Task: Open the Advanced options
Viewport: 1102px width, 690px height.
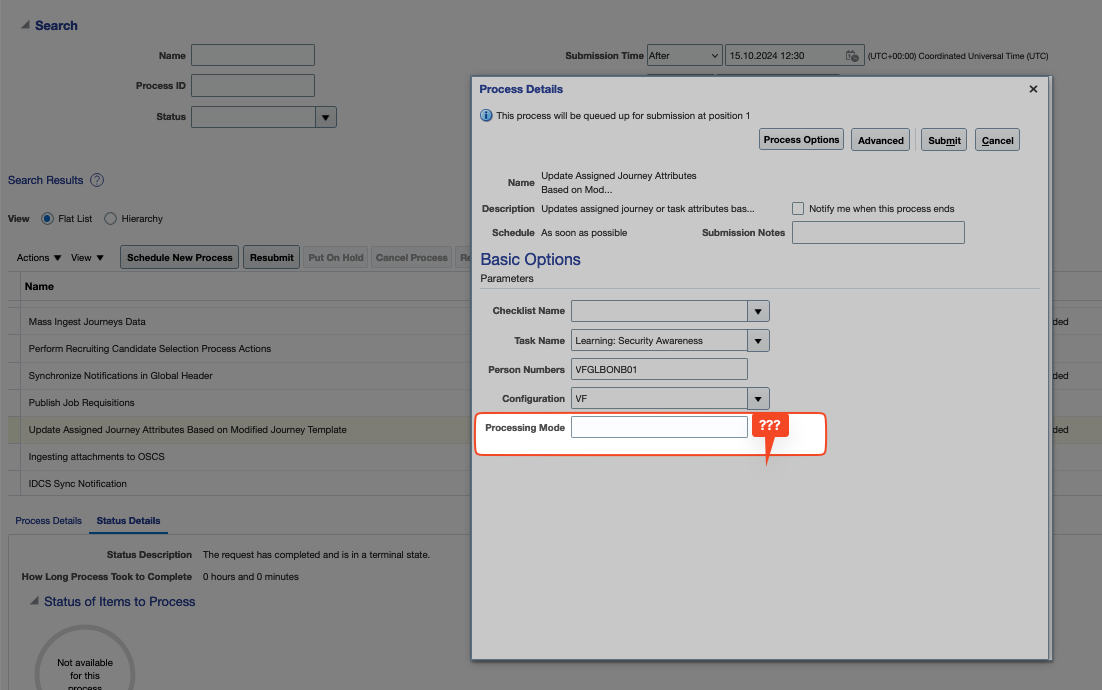Action: 880,139
